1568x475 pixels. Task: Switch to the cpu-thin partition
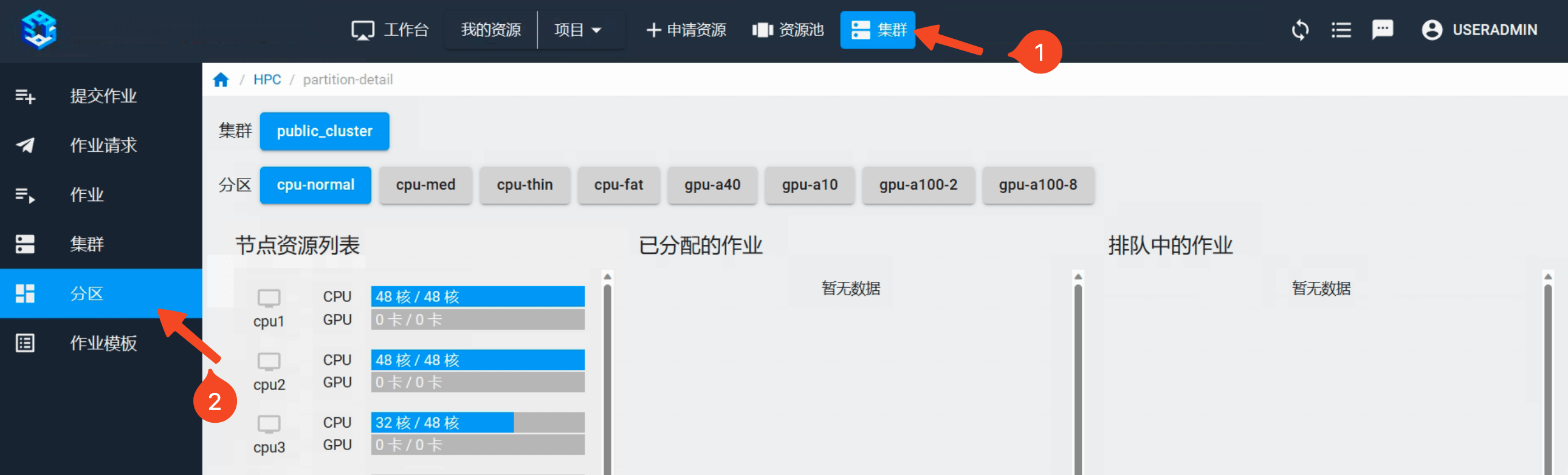click(x=524, y=185)
